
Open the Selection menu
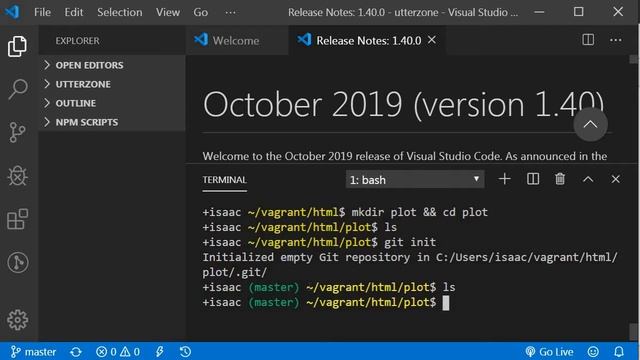[120, 12]
